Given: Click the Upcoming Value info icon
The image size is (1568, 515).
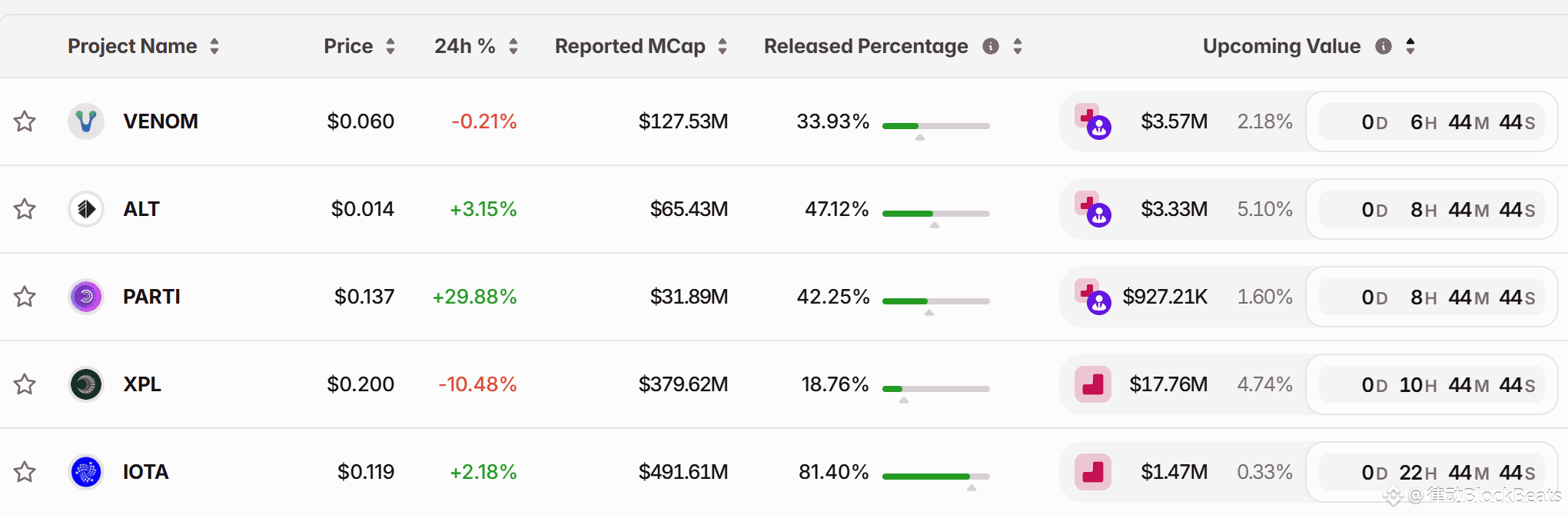Looking at the screenshot, I should coord(1384,46).
